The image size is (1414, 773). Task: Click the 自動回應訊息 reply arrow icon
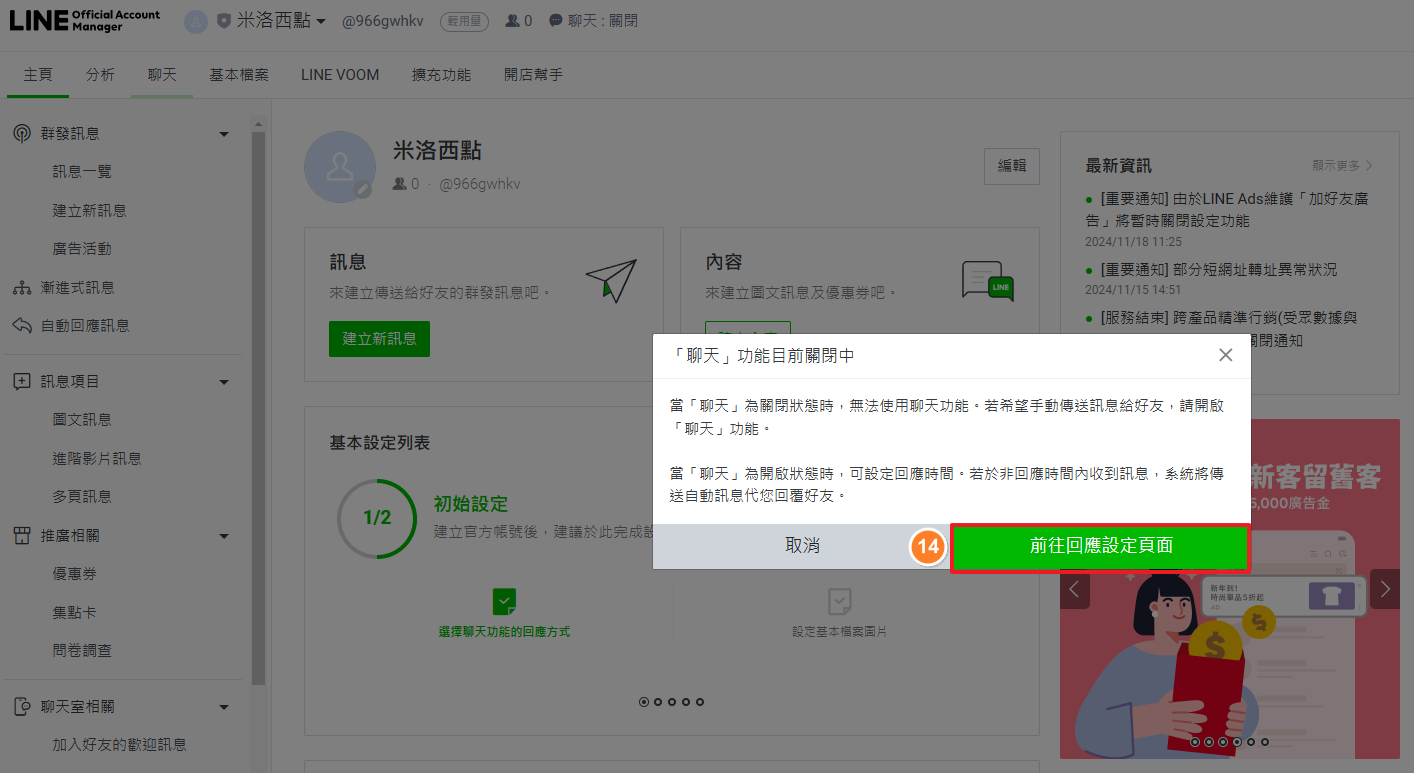(x=22, y=325)
